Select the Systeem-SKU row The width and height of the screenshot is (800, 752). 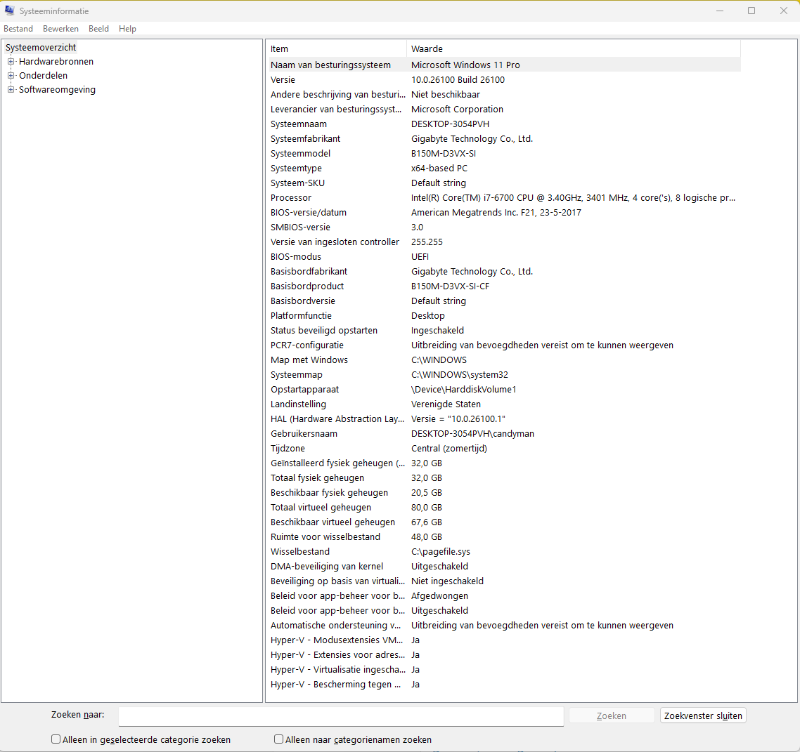pyautogui.click(x=504, y=183)
